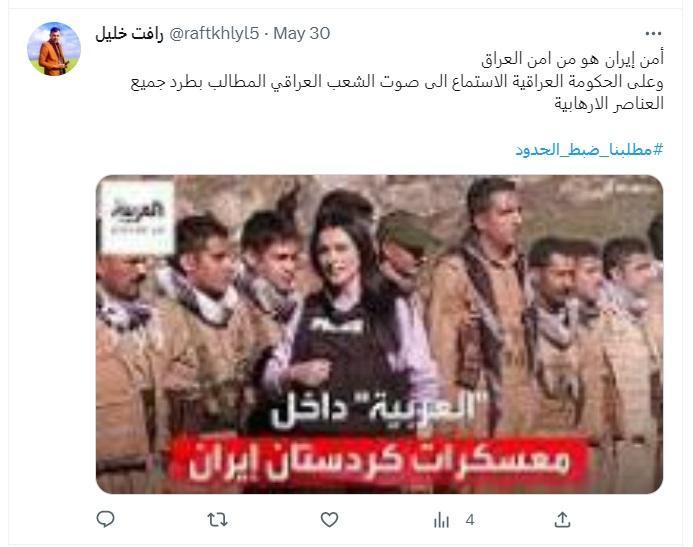
Task: Click the red banner معسكرات كردستان ايران
Action: [x=379, y=460]
